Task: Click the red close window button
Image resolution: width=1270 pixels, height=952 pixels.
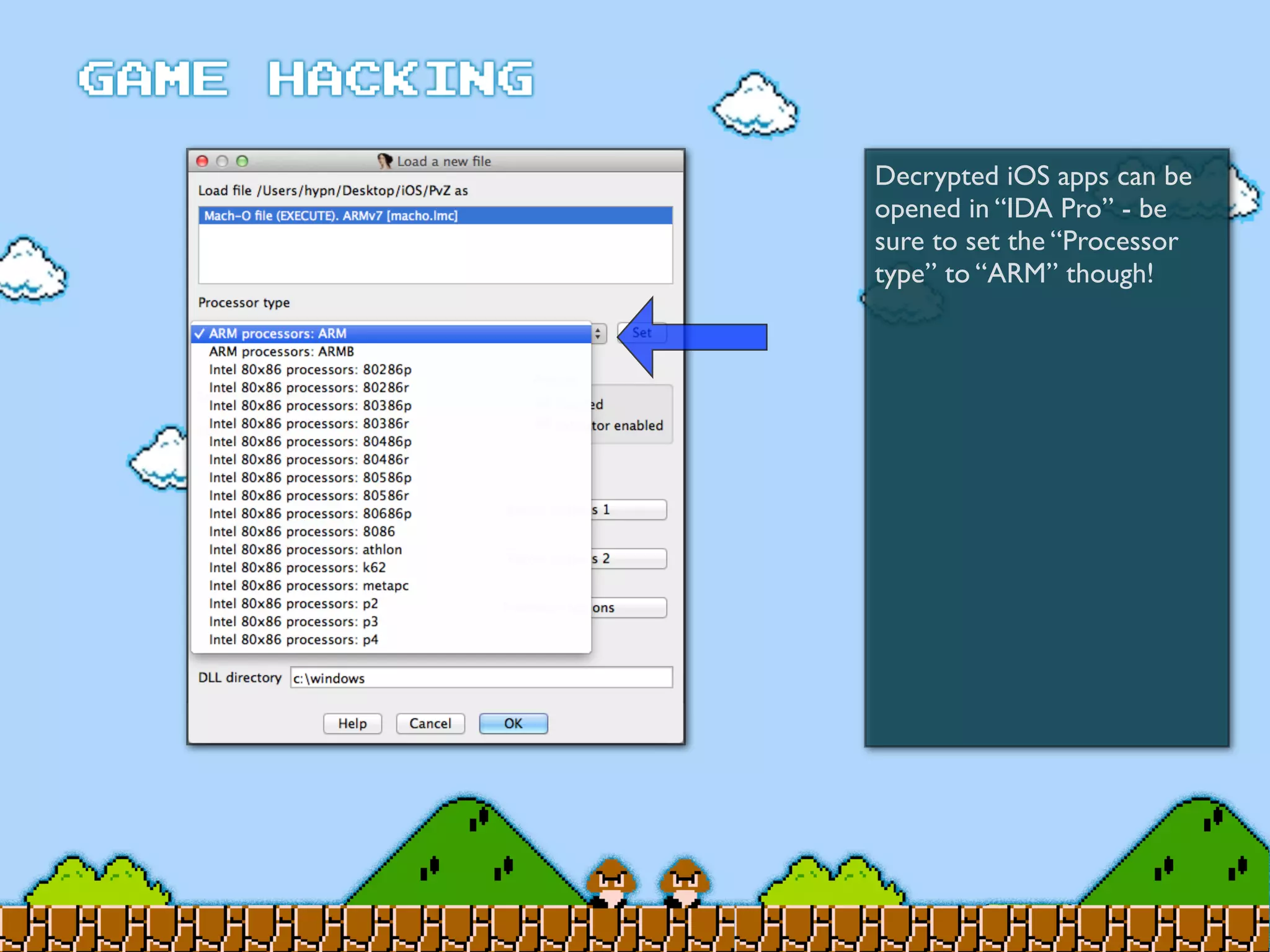Action: (x=202, y=161)
